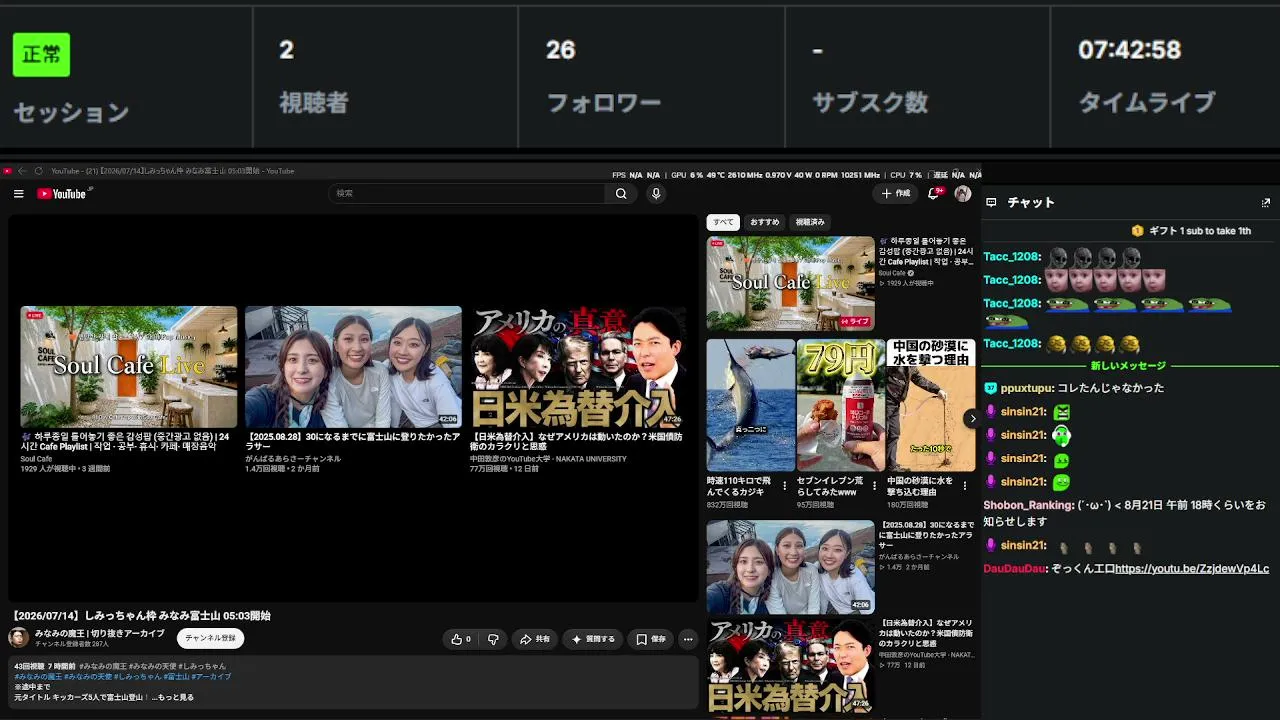
Task: Select the 視聴済み filter chip
Action: pos(810,222)
